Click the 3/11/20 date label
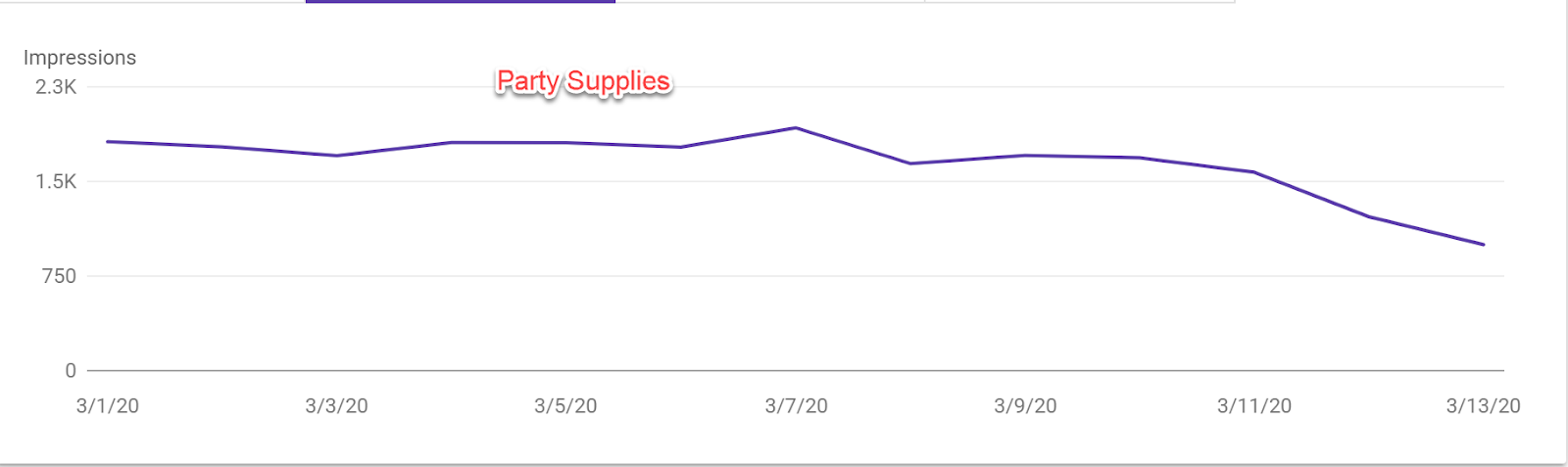Image resolution: width=1568 pixels, height=467 pixels. (x=1254, y=405)
